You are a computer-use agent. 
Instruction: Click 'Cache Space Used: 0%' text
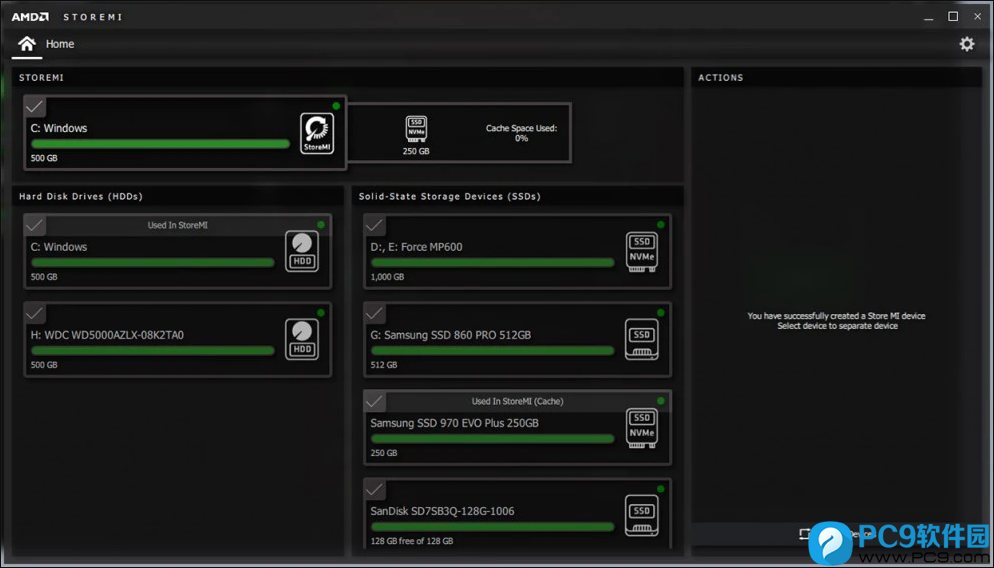point(521,133)
